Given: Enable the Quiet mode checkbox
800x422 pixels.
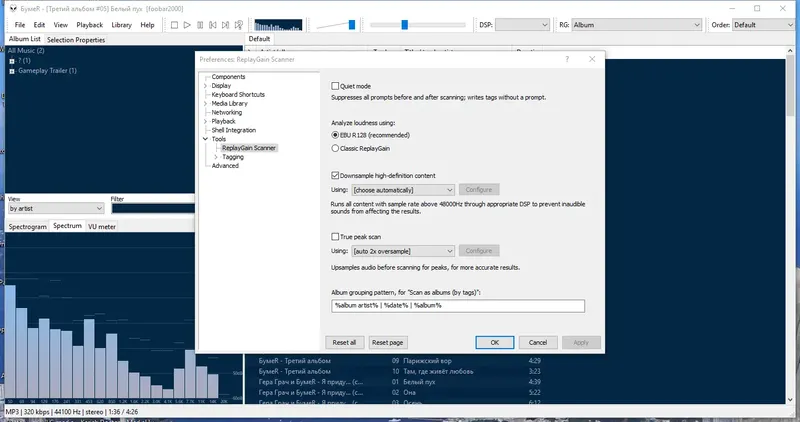Looking at the screenshot, I should click(x=335, y=86).
